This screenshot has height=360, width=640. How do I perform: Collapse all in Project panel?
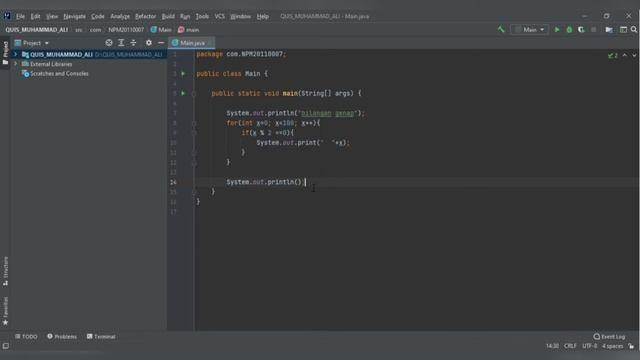133,42
